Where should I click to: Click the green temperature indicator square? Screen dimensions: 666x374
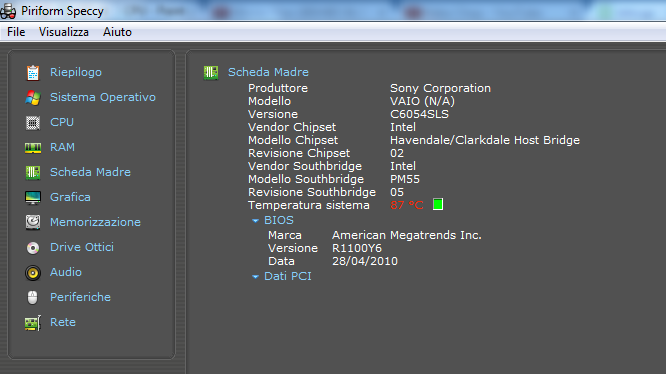point(438,205)
